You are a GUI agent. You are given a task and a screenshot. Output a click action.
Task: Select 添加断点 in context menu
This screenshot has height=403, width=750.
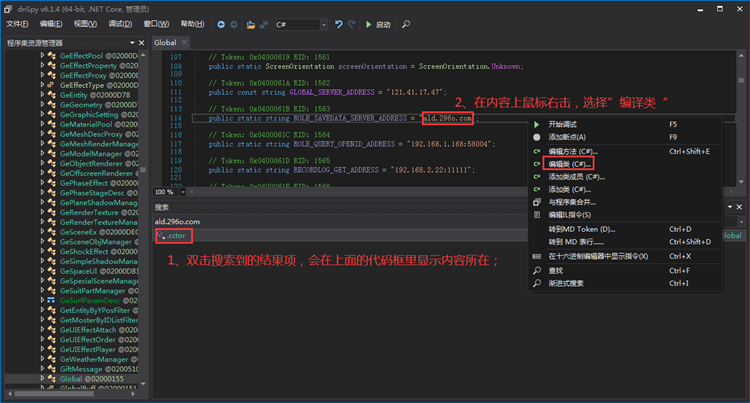tap(567, 137)
